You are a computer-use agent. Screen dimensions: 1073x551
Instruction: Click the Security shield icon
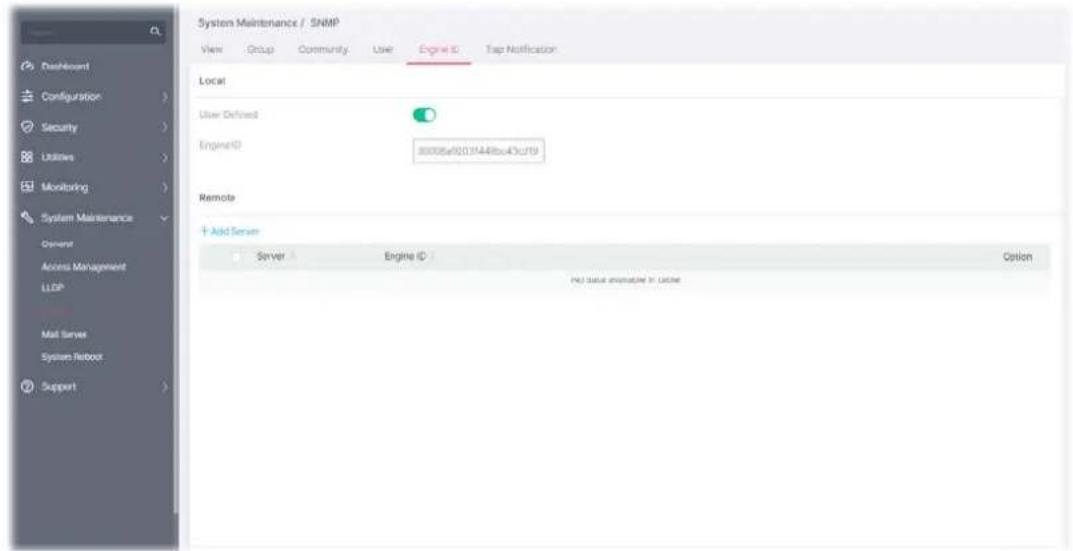(x=28, y=127)
